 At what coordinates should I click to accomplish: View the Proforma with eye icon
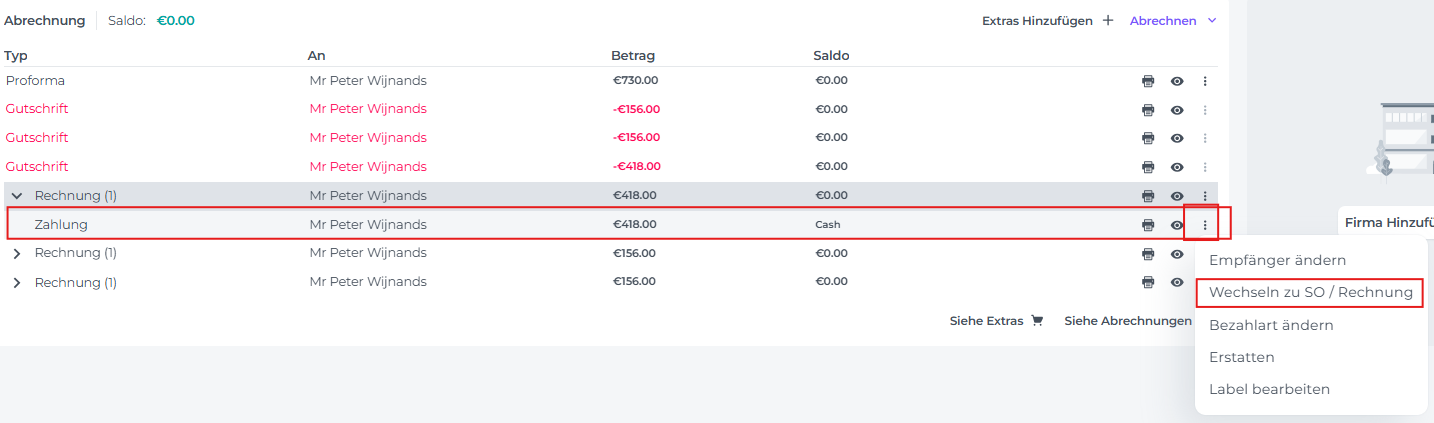point(1177,81)
